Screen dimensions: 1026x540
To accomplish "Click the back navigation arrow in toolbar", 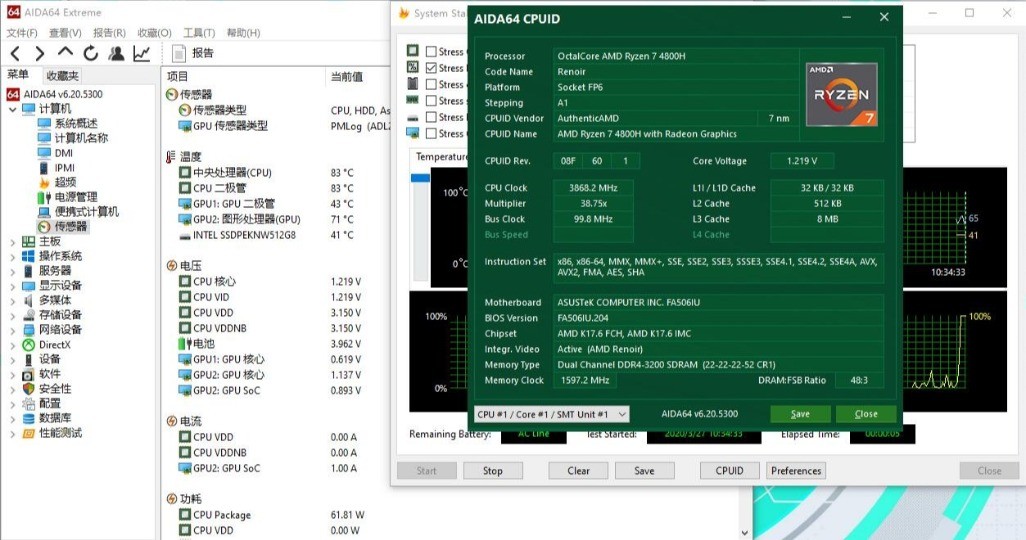I will [15, 54].
